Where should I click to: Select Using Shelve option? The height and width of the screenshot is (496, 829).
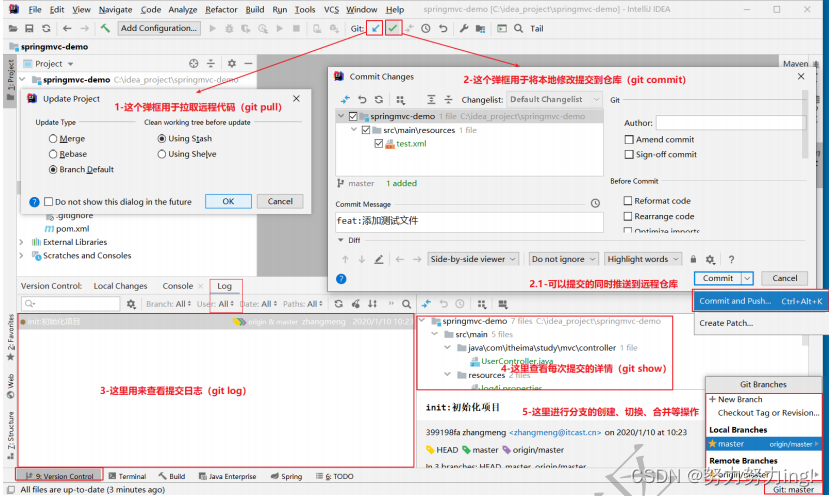162,154
